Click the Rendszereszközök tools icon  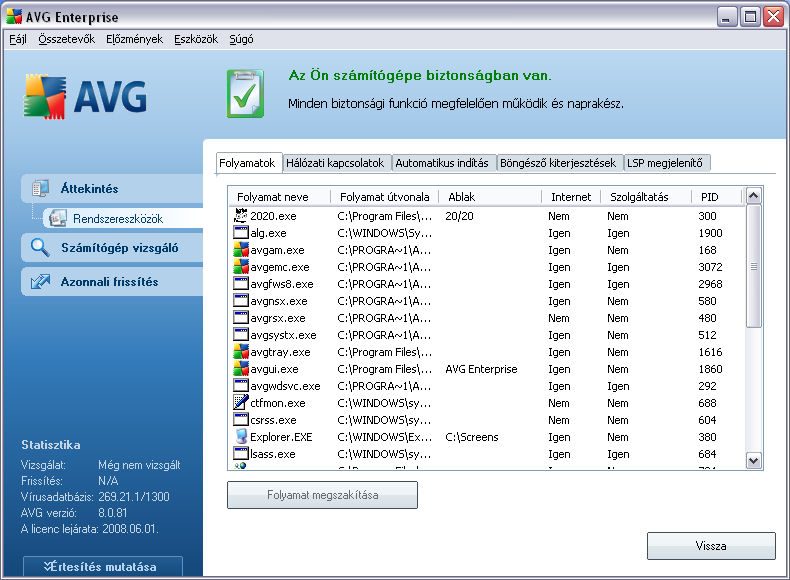[58, 218]
